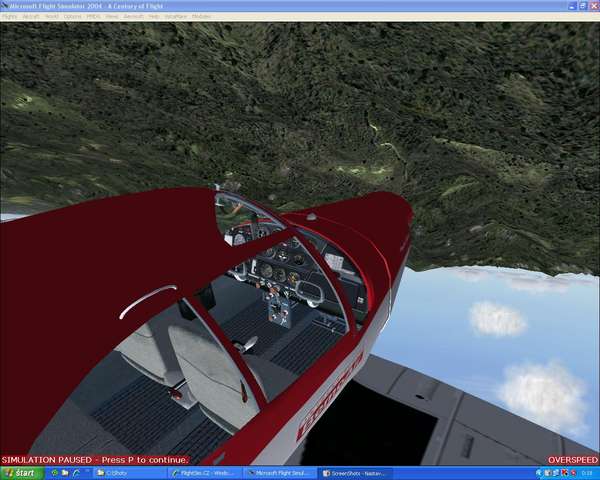Open the Views menu

pyautogui.click(x=112, y=16)
